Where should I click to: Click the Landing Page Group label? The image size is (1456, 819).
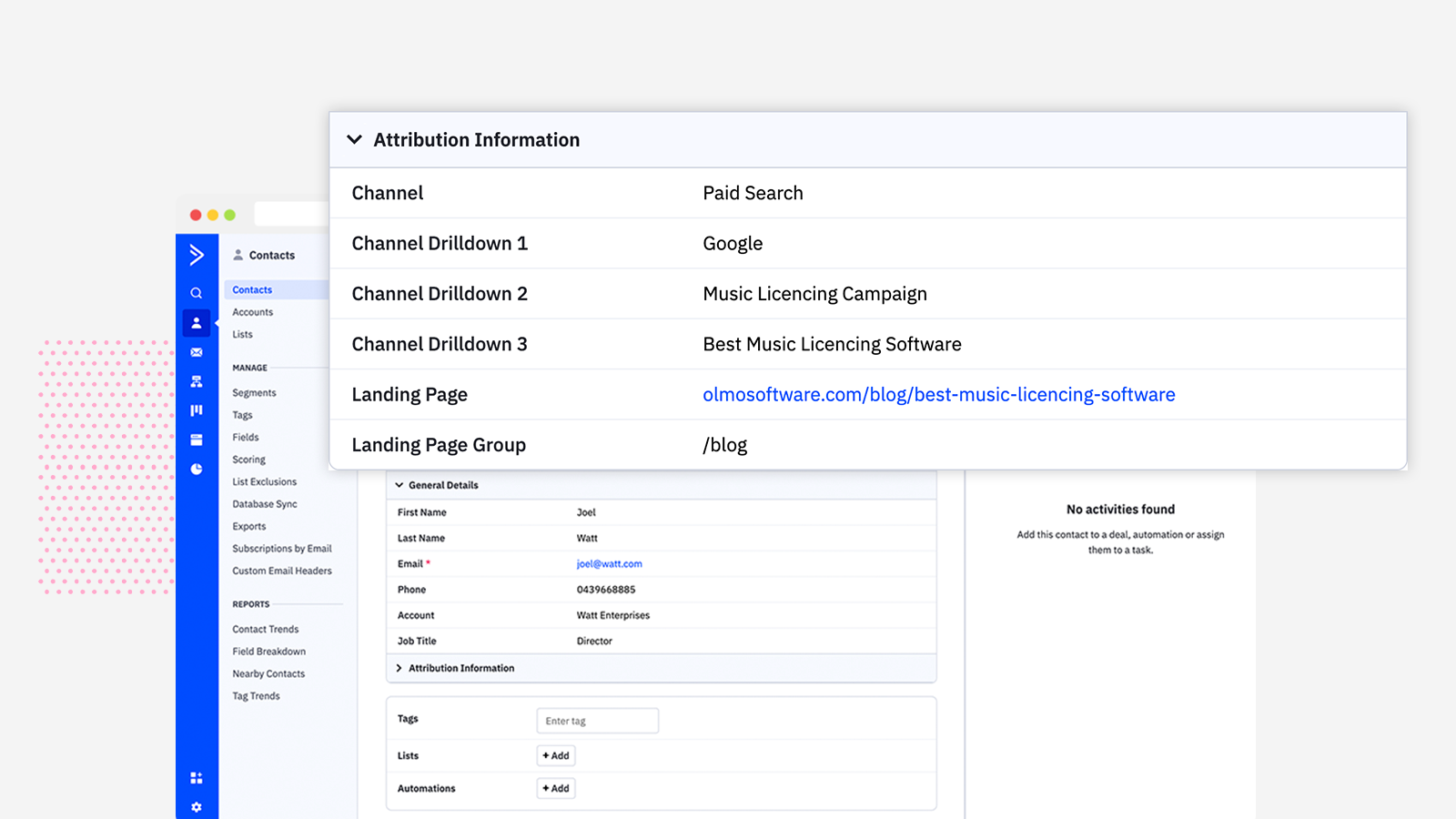tap(439, 445)
